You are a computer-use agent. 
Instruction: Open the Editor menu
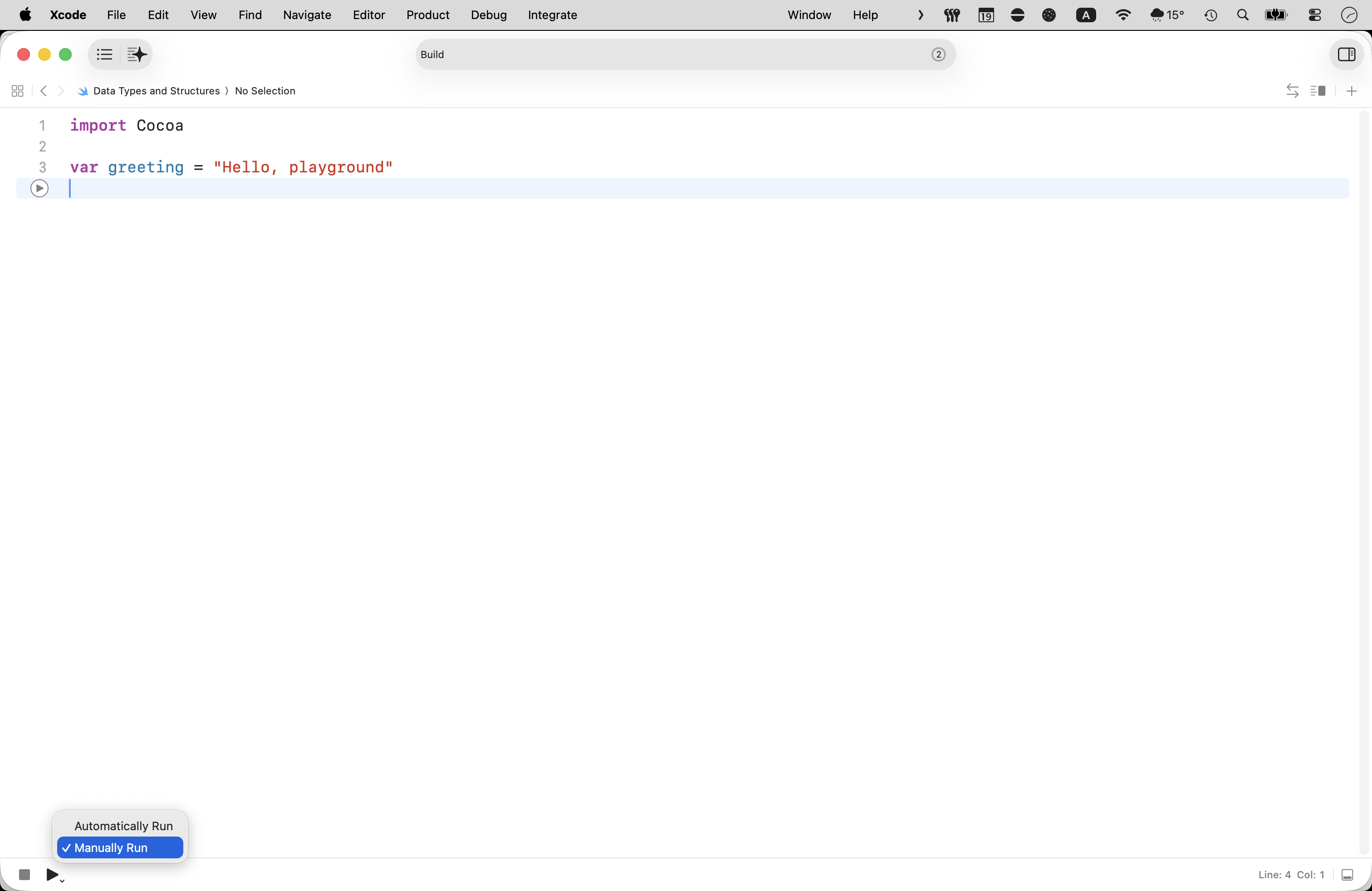click(x=368, y=15)
